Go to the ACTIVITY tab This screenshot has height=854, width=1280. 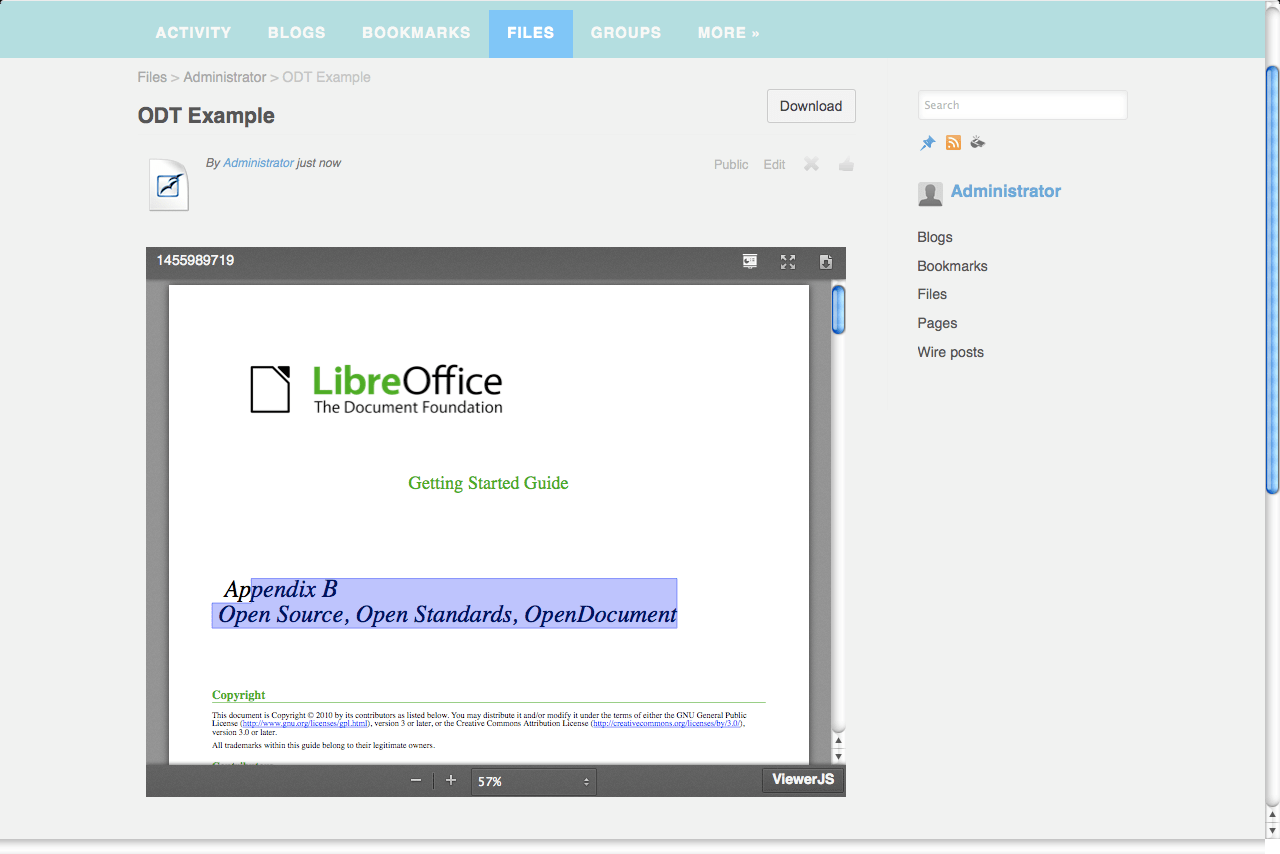click(x=193, y=33)
